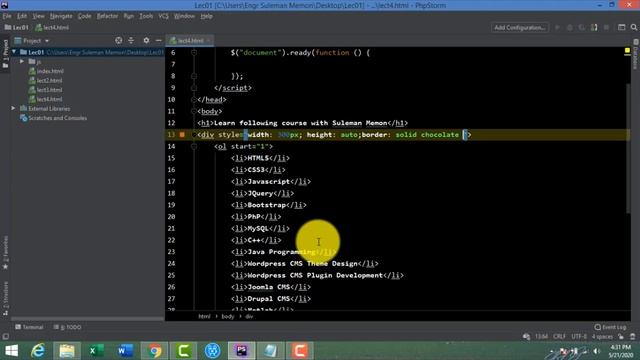Toggle the Structure side tab
Image resolution: width=640 pixels, height=360 pixels.
(x=5, y=298)
